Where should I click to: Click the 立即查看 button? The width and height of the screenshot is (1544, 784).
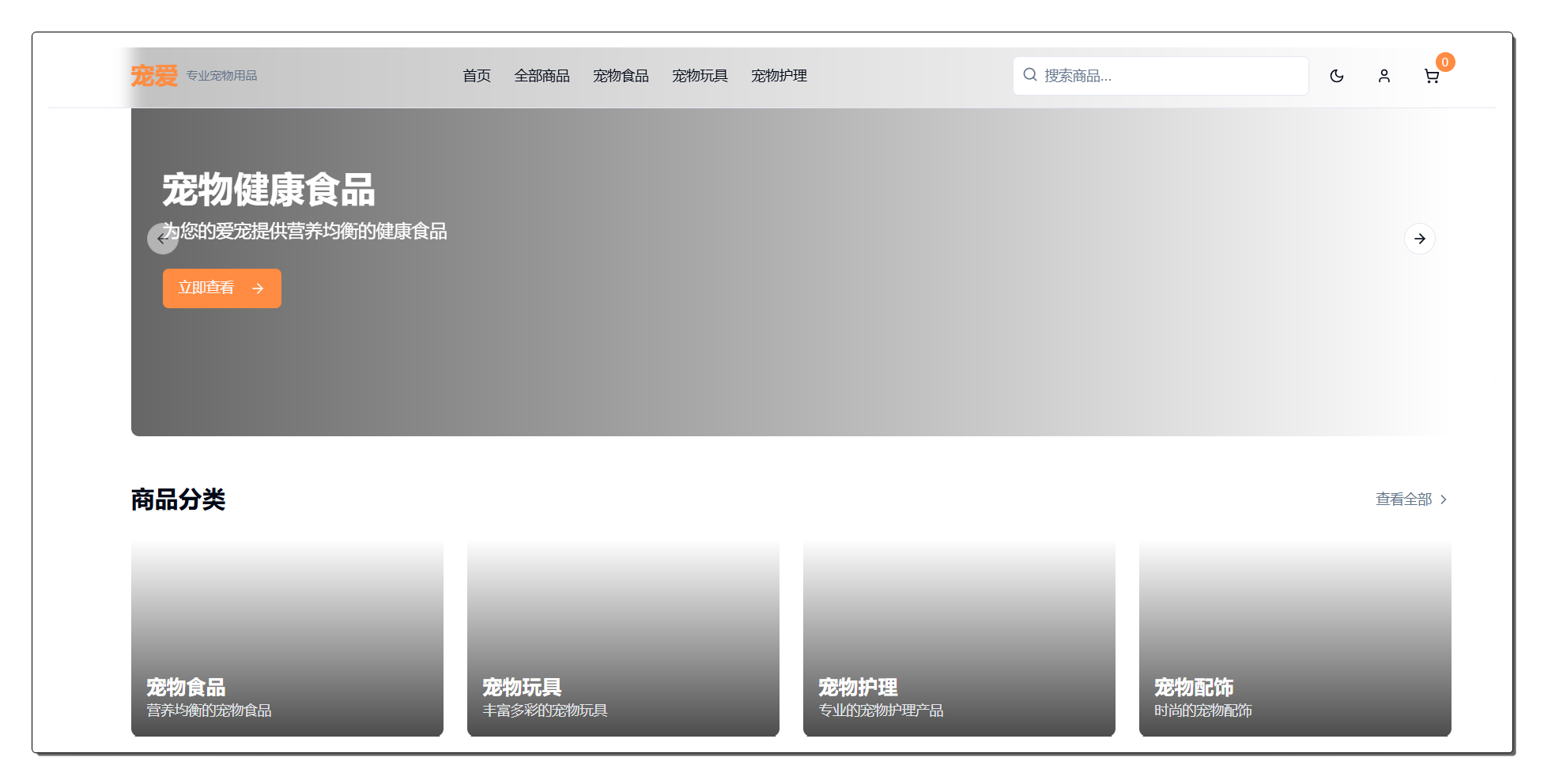click(222, 288)
